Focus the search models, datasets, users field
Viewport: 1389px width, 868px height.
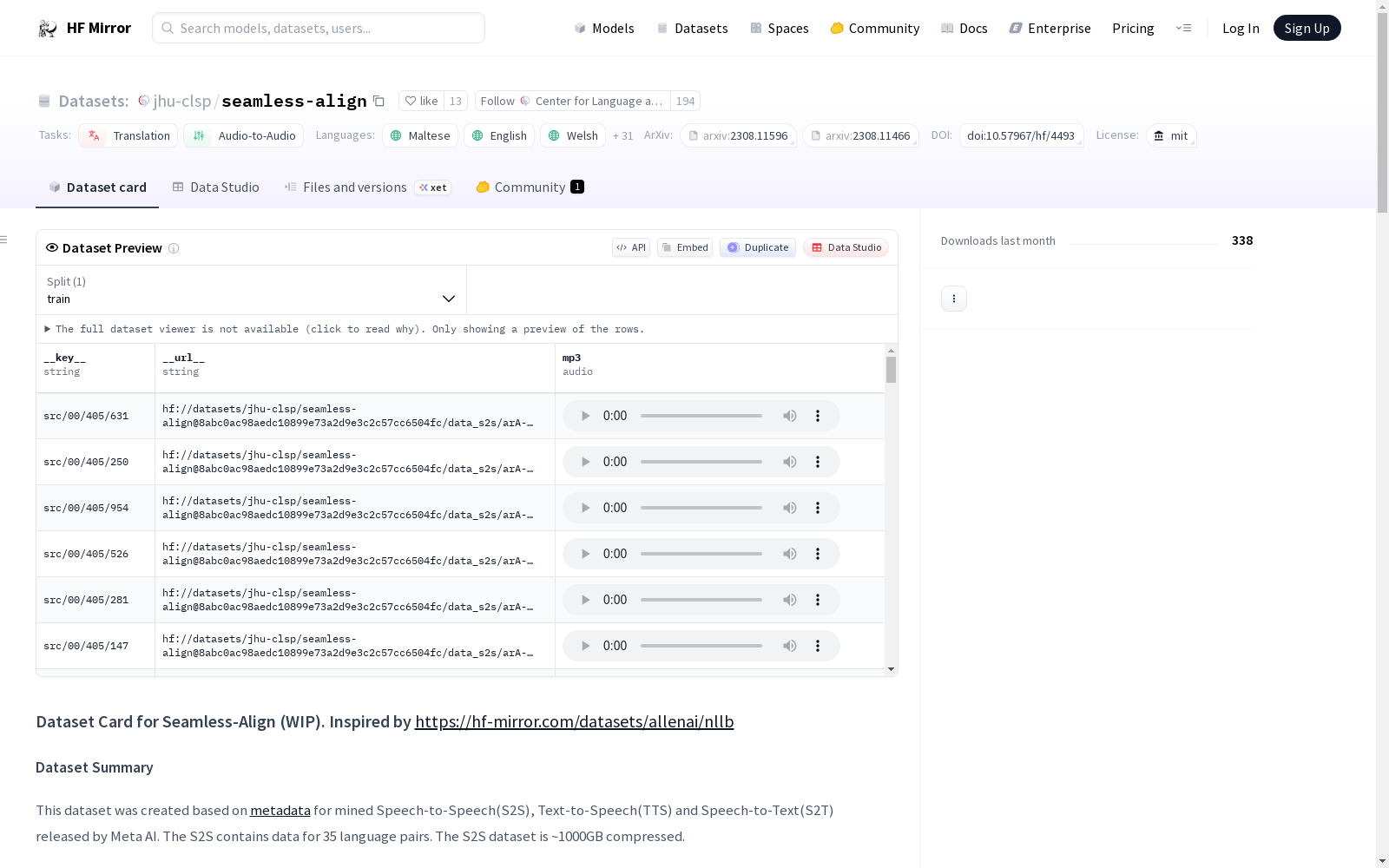319,28
